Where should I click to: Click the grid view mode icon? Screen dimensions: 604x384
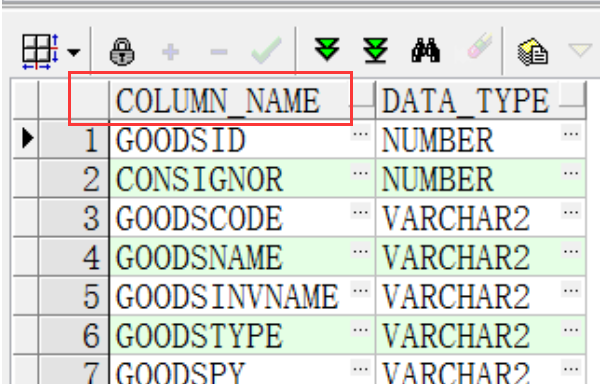point(40,52)
